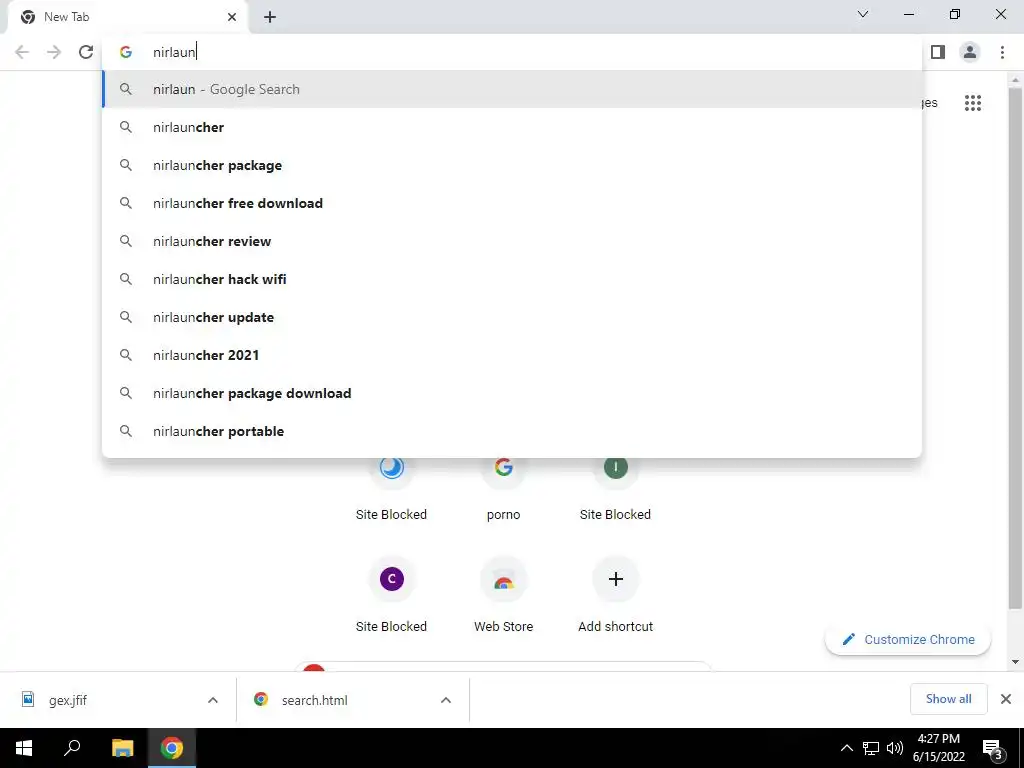
Task: Close the New Tab tab
Action: click(x=232, y=17)
